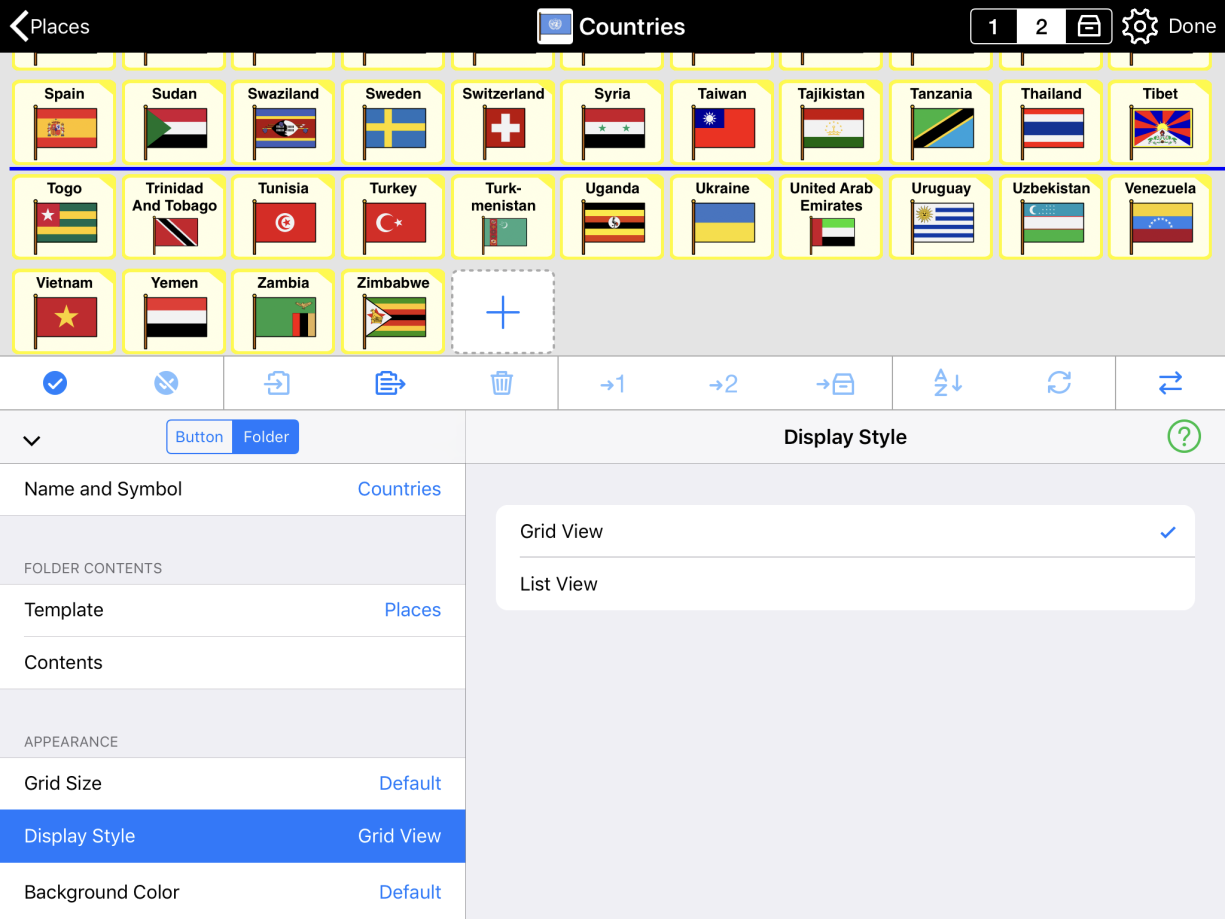
Task: Choose the List View option
Action: (x=845, y=584)
